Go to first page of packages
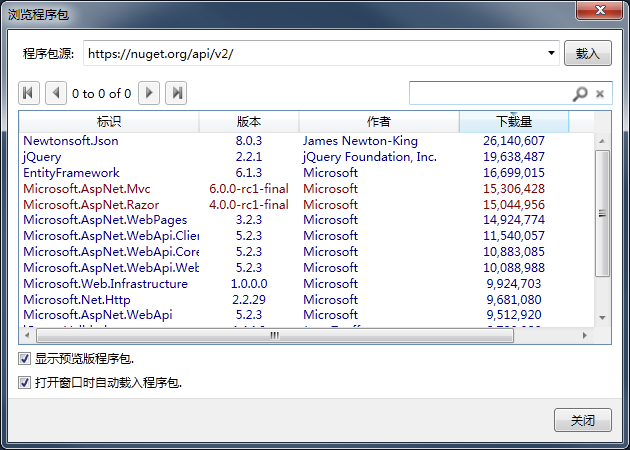This screenshot has height=450, width=630. coord(29,93)
